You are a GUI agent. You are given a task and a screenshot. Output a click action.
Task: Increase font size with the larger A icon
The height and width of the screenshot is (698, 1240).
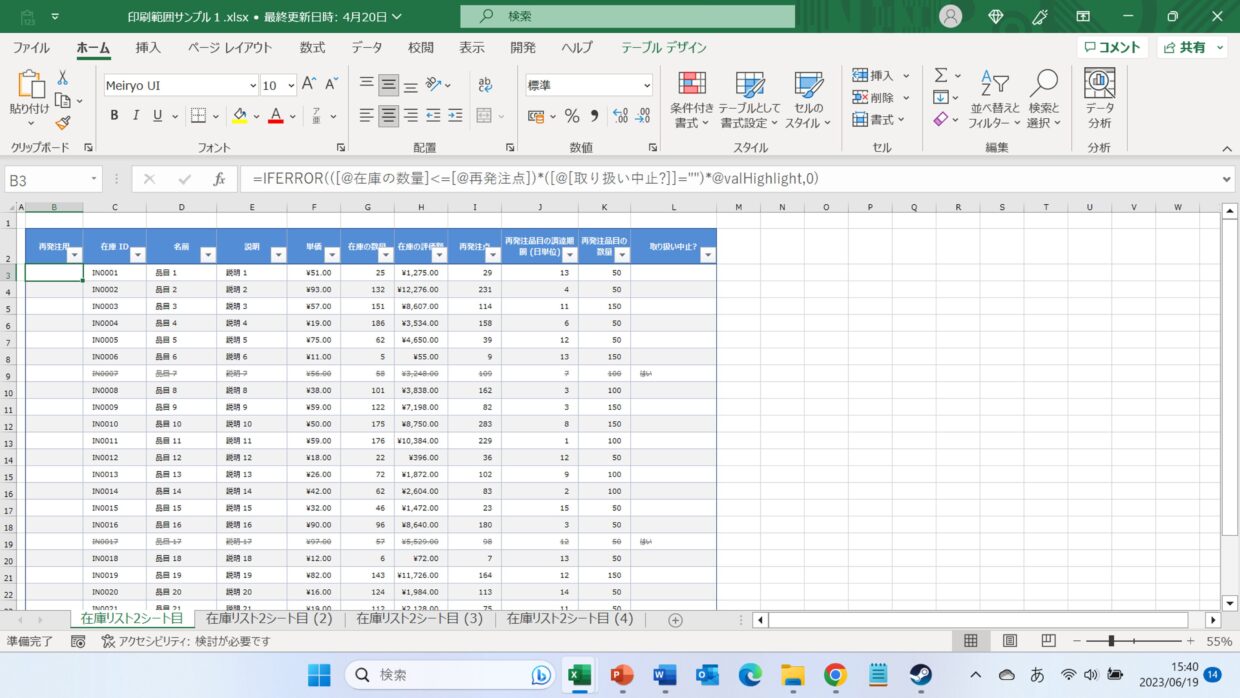point(308,85)
